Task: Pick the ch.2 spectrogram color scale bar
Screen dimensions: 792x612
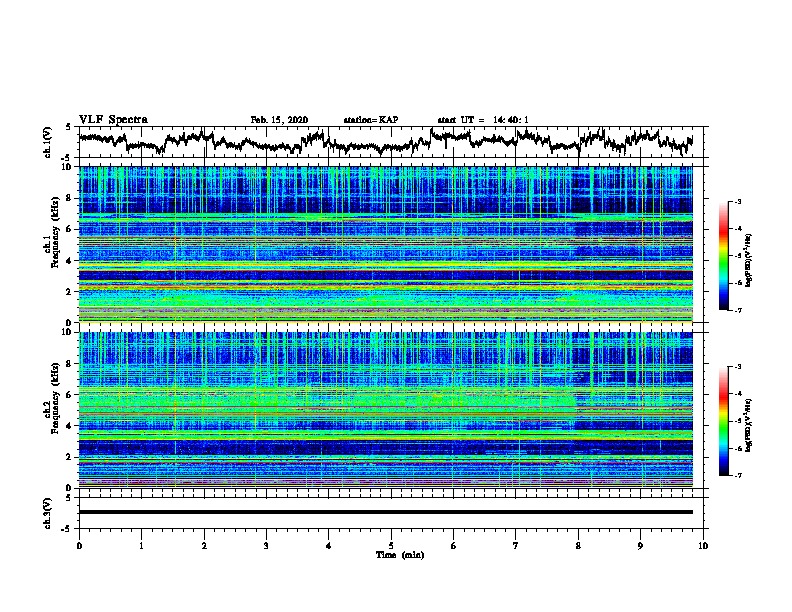Action: [x=724, y=421]
